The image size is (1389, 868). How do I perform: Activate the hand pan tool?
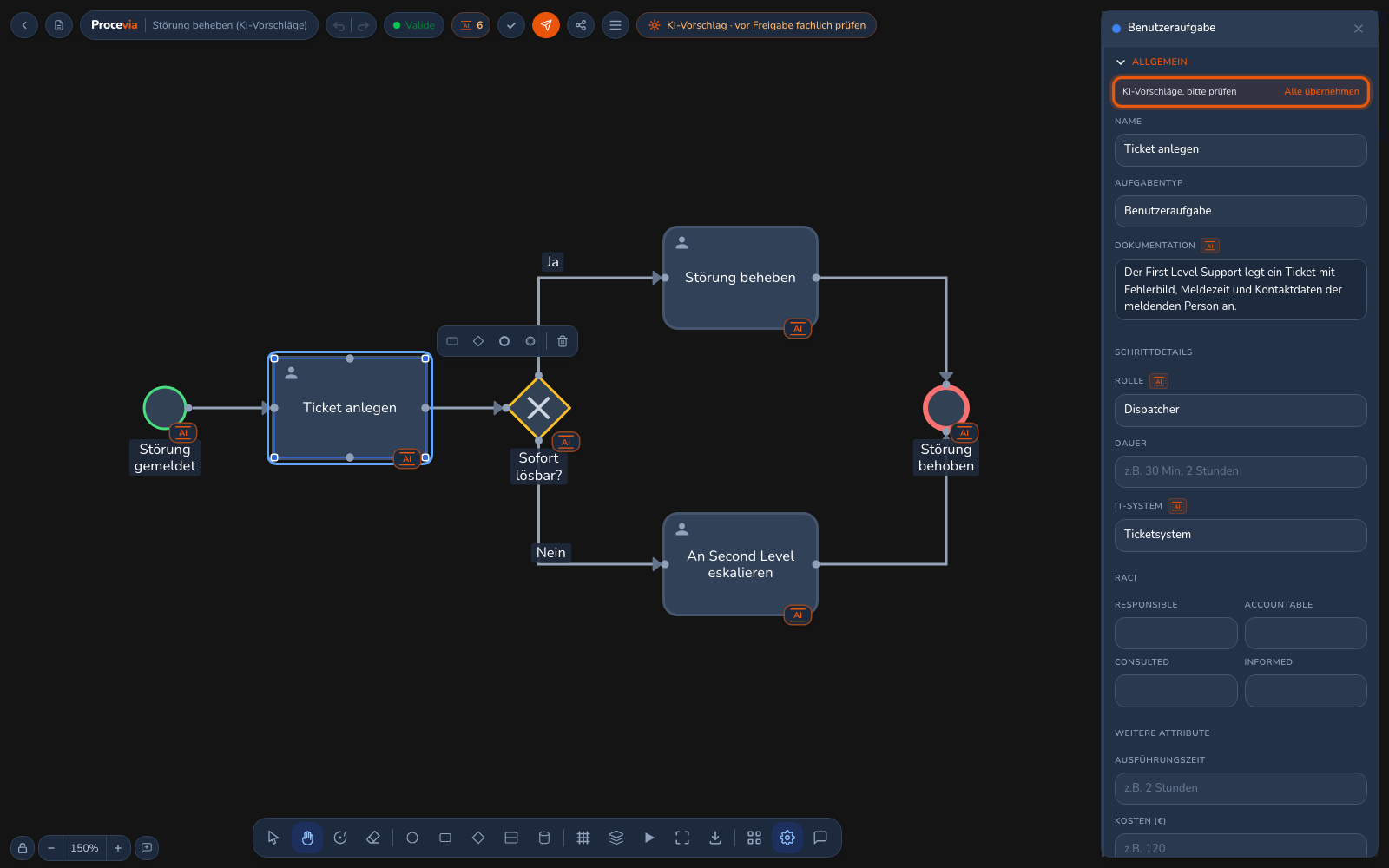(x=307, y=838)
